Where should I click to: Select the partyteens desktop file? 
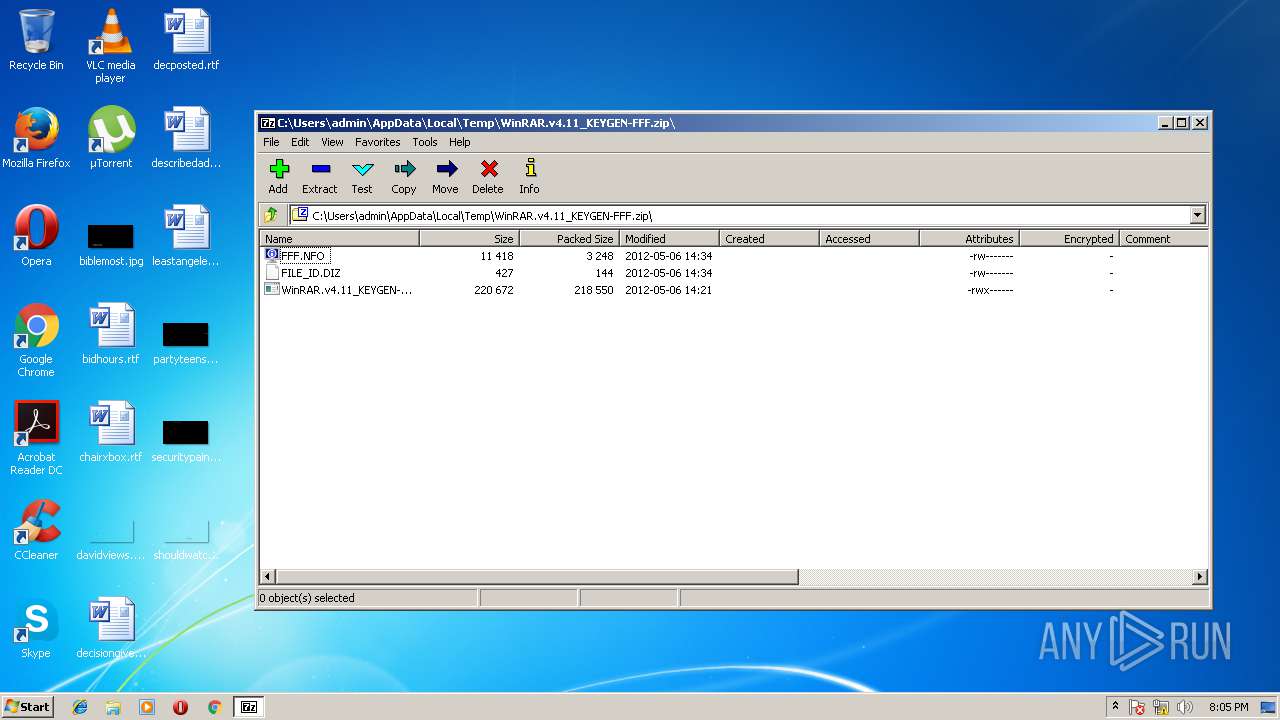coord(186,342)
